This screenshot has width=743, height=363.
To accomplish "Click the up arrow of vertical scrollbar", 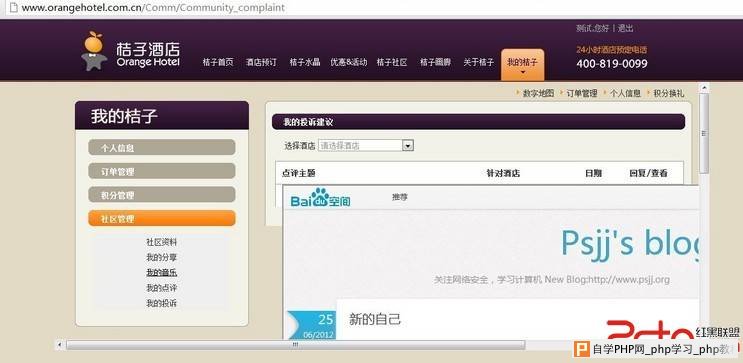I will 704,88.
